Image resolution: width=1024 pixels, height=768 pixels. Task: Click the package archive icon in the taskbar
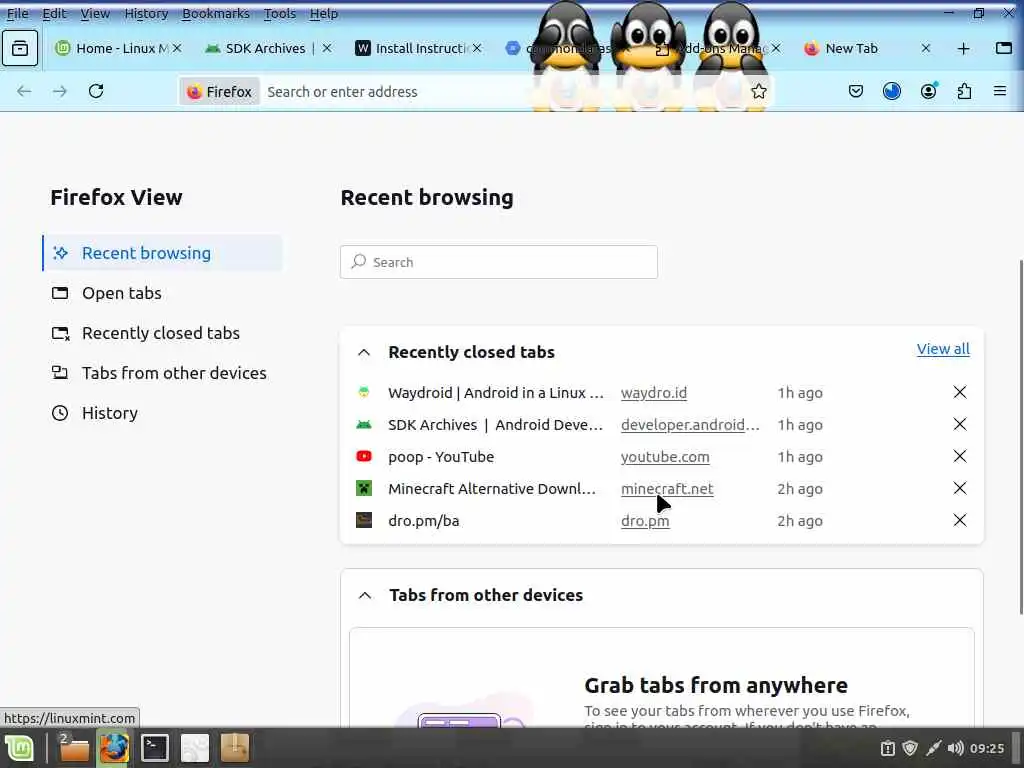point(235,748)
